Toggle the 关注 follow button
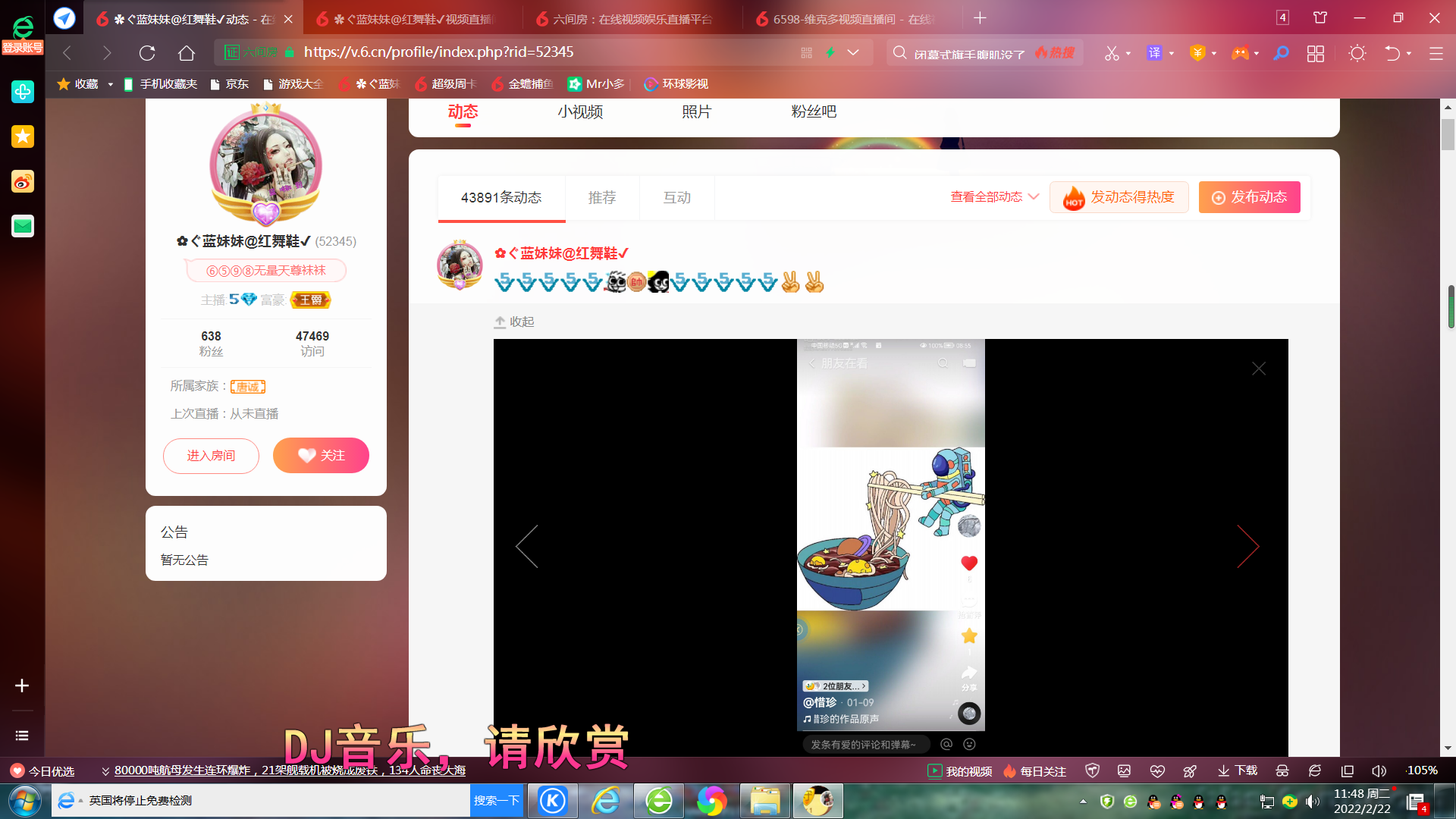1456x819 pixels. [321, 456]
